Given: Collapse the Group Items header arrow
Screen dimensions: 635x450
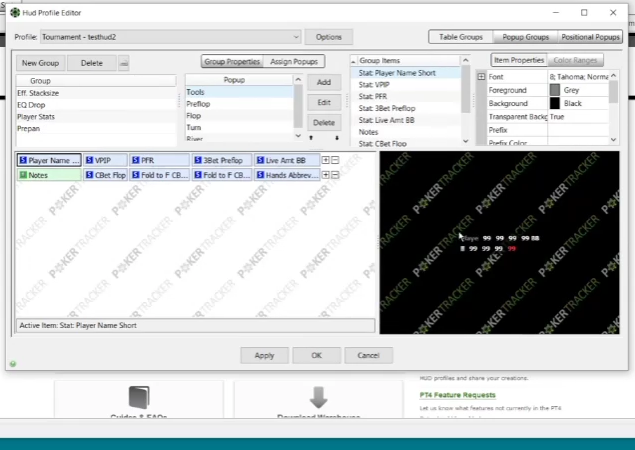Looking at the screenshot, I should (x=353, y=61).
